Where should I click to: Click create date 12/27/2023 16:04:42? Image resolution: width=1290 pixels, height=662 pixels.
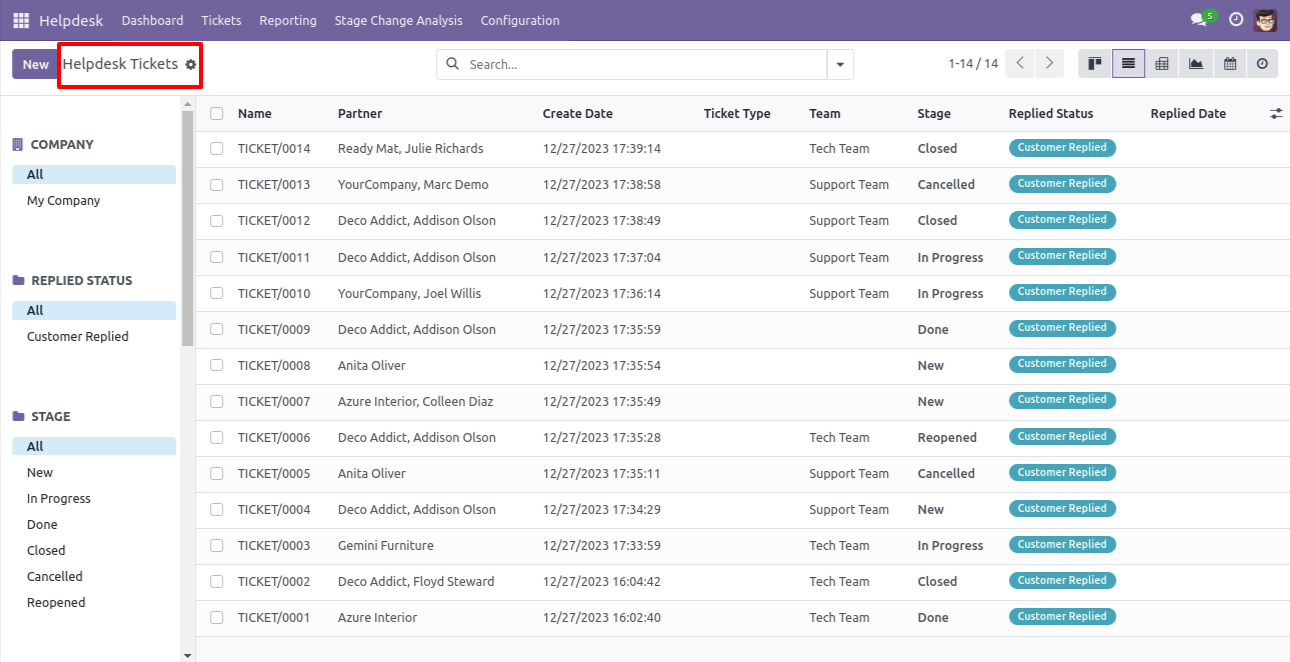pos(602,581)
